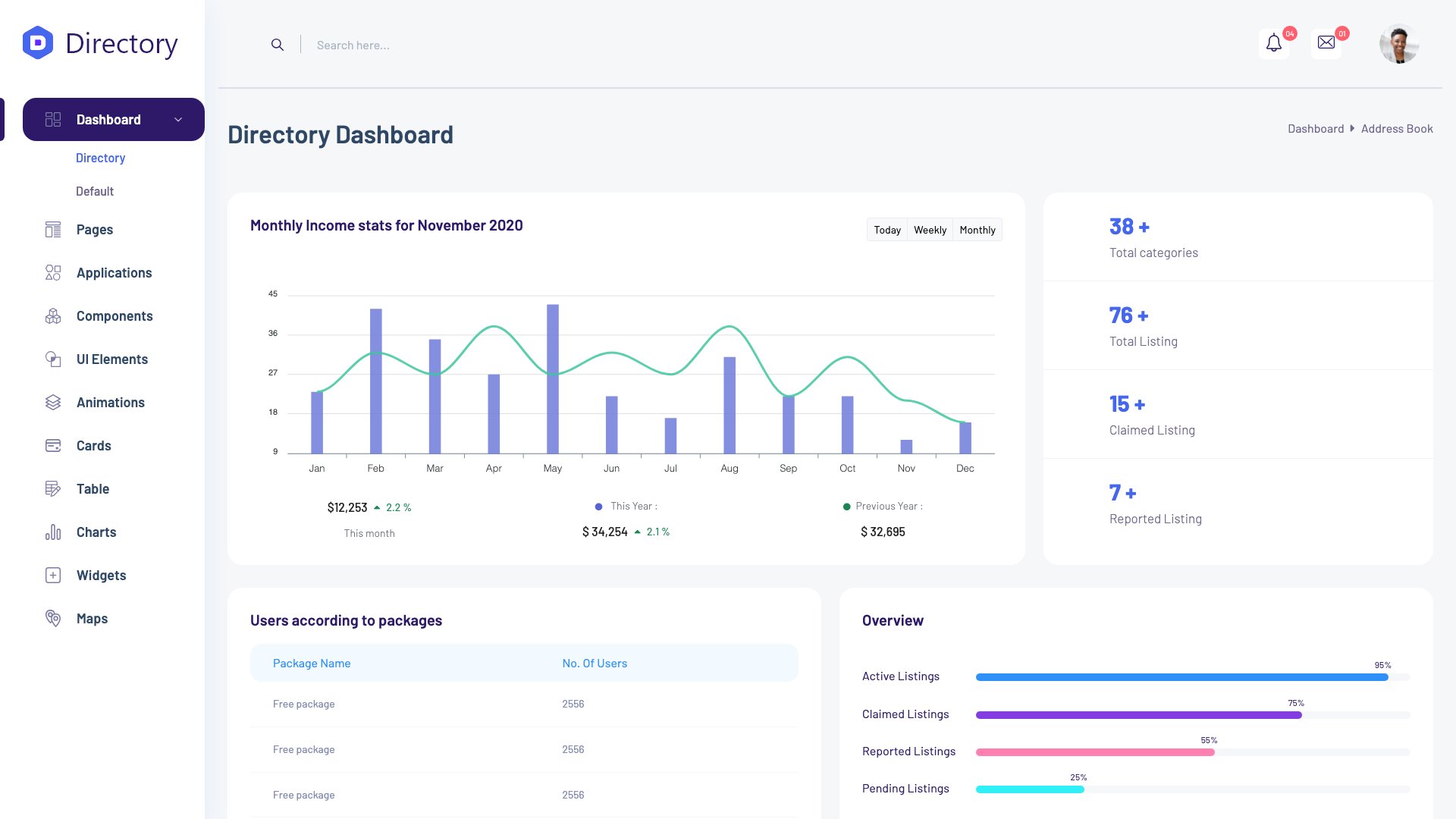1456x819 pixels.
Task: Select the Charts icon in the sidebar
Action: 52,532
